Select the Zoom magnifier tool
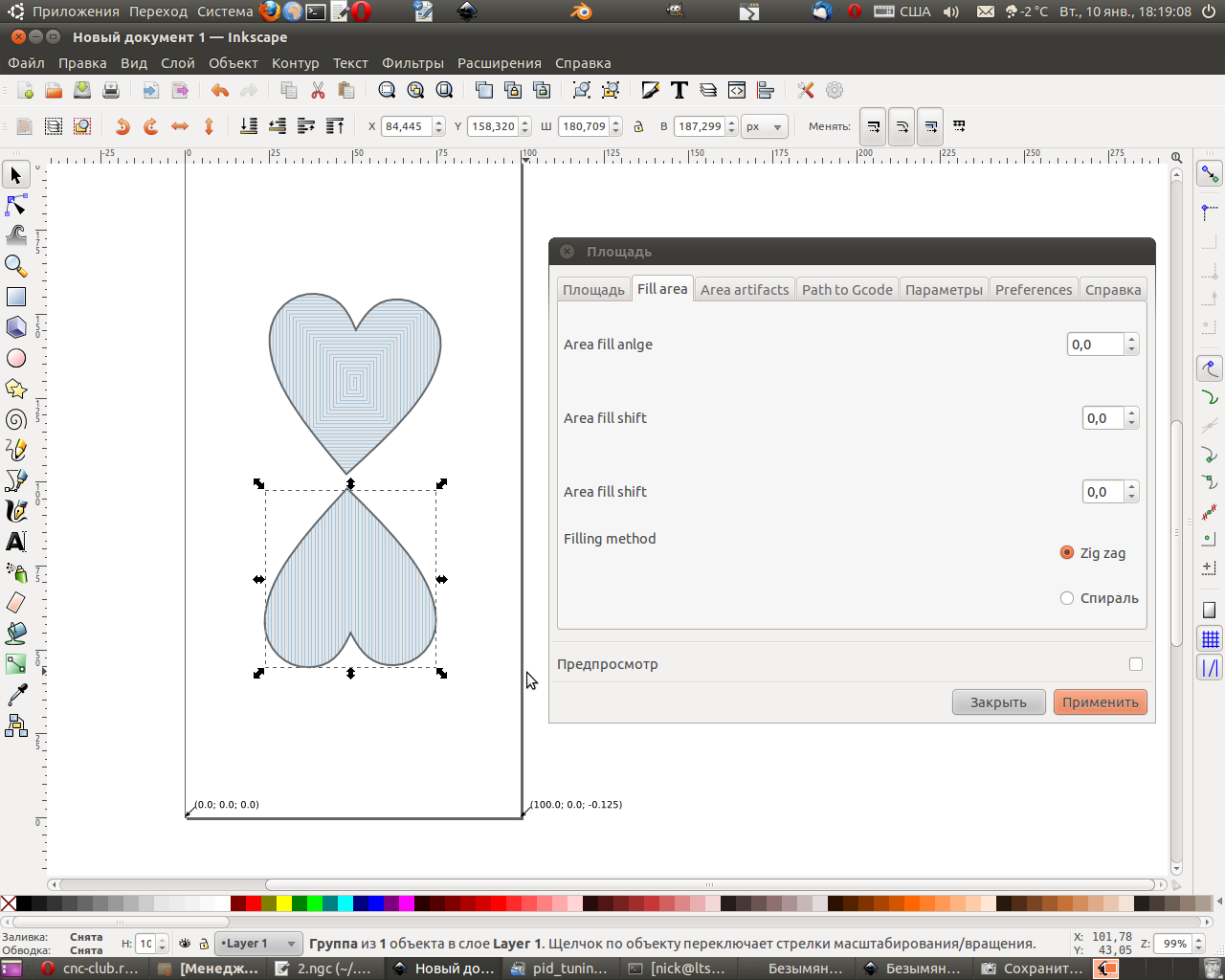Image resolution: width=1225 pixels, height=980 pixels. [x=16, y=266]
